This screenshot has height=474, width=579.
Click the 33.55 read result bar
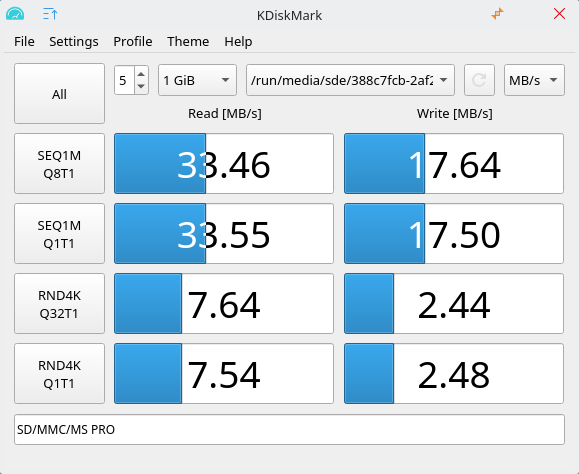point(224,234)
